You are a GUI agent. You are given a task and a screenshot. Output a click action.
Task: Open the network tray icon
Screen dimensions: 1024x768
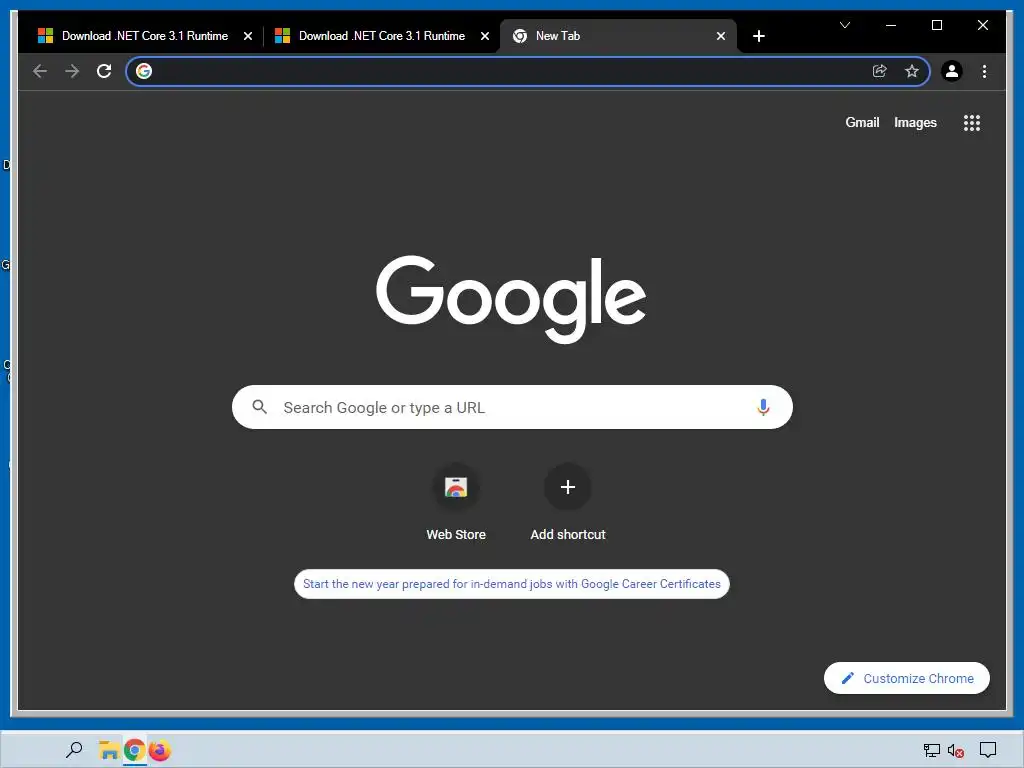pyautogui.click(x=931, y=751)
